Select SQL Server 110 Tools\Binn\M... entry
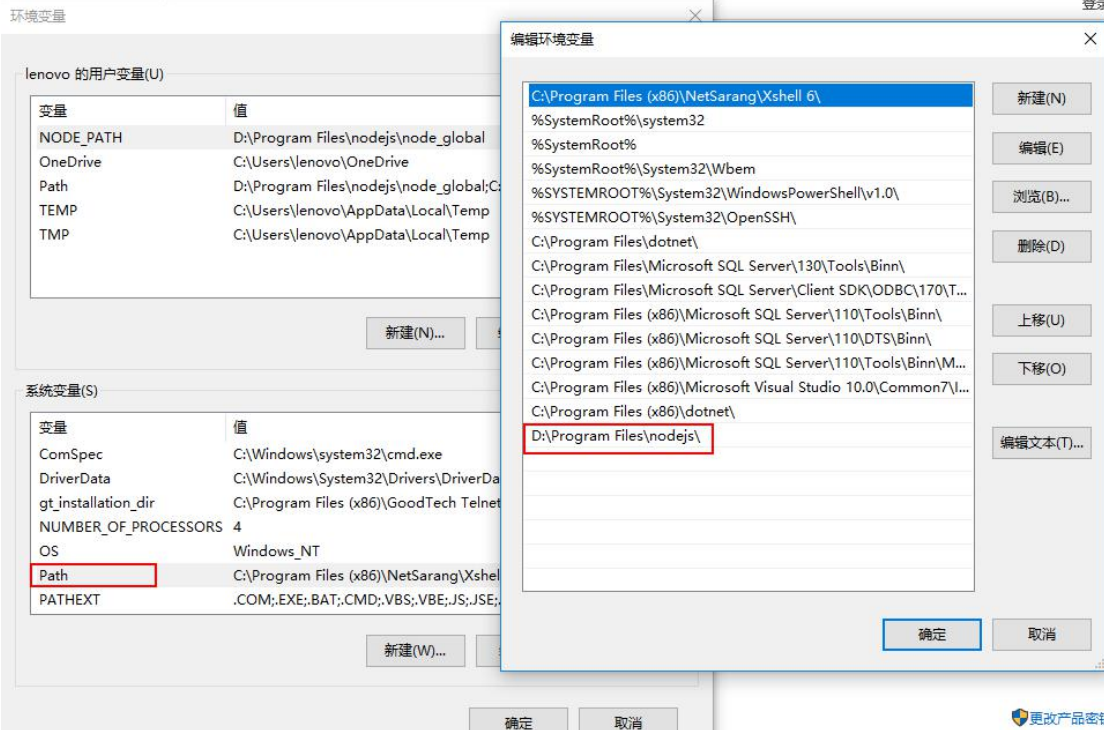Viewport: 1104px width, 730px height. [x=750, y=363]
